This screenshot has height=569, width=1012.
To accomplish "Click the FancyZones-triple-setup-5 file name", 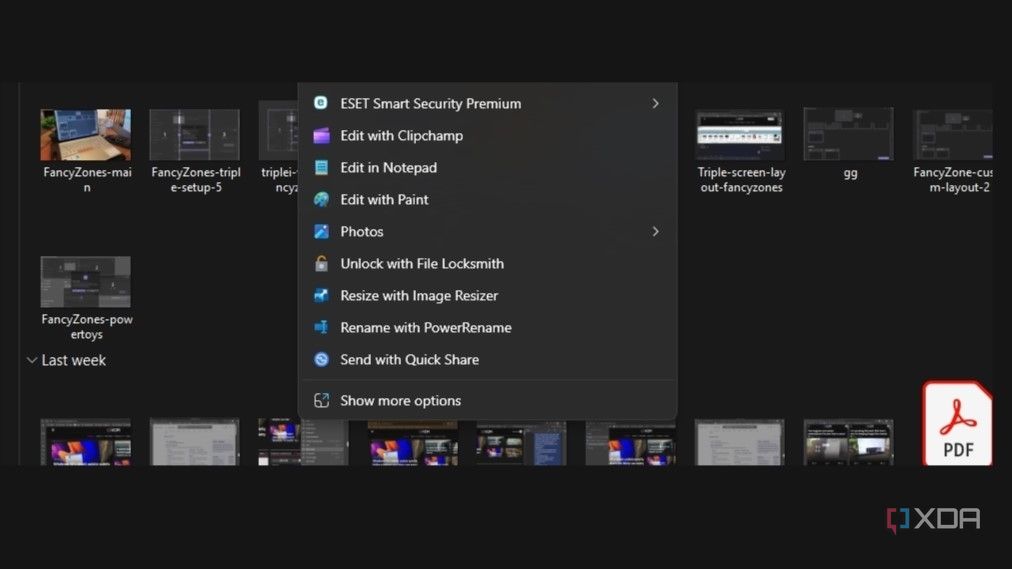I will click(x=196, y=179).
